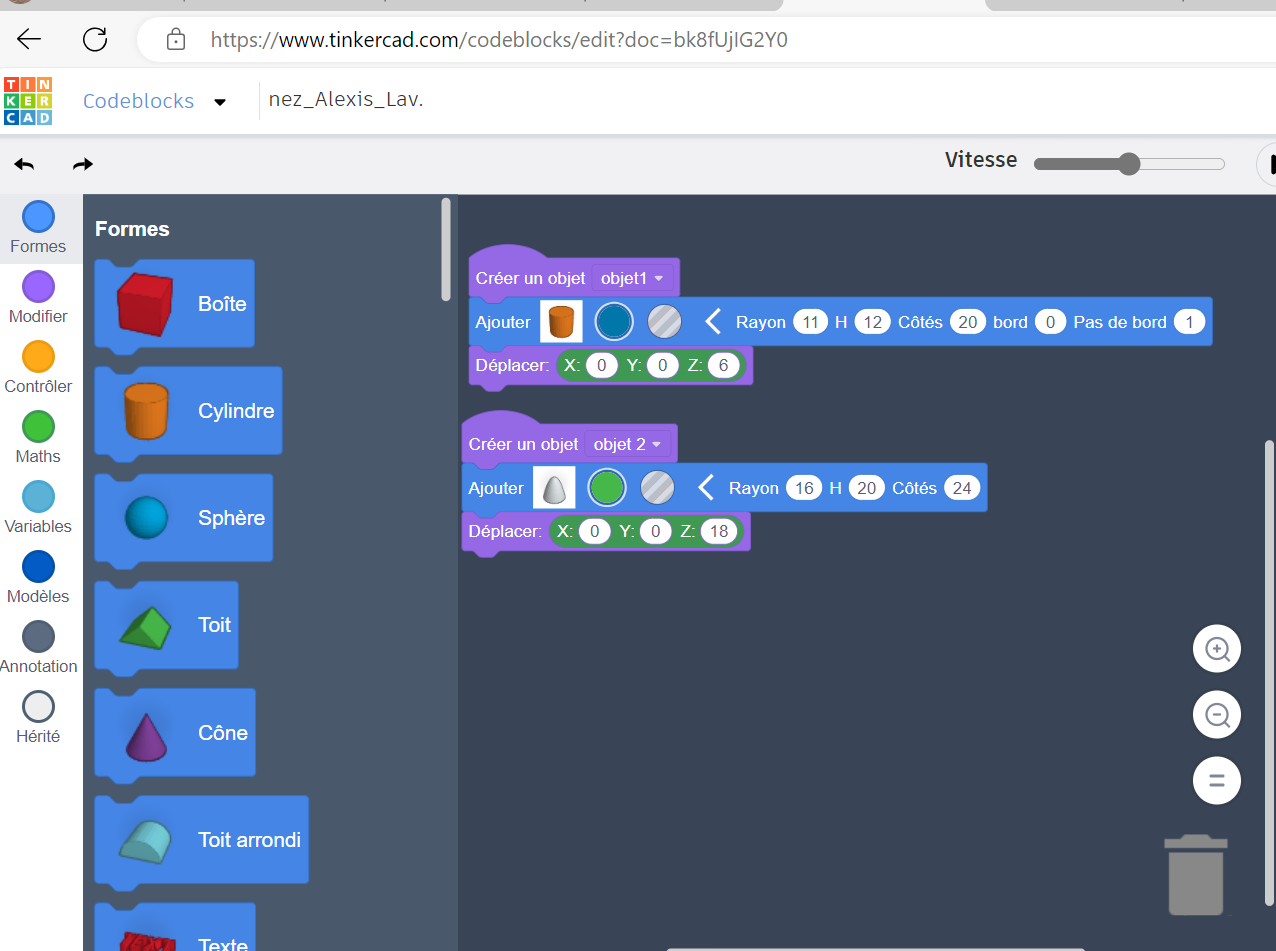
Task: Collapse the paraboloid block parameters arrow
Action: 706,488
